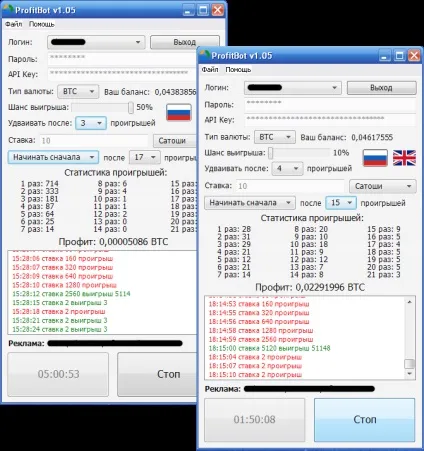Open the Файл menu in front window
The image size is (424, 451).
(x=210, y=70)
